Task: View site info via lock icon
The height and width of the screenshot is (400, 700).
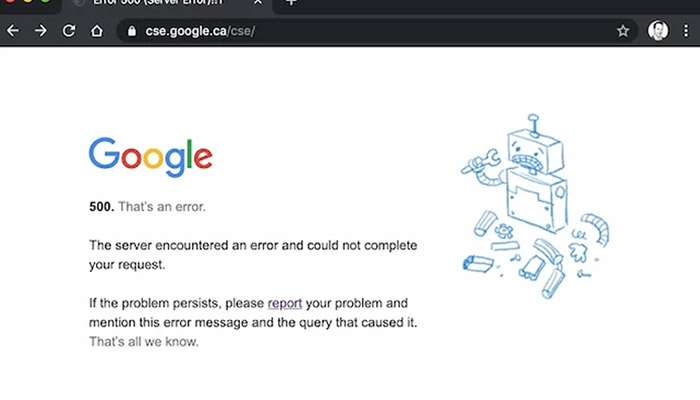Action: click(x=131, y=31)
